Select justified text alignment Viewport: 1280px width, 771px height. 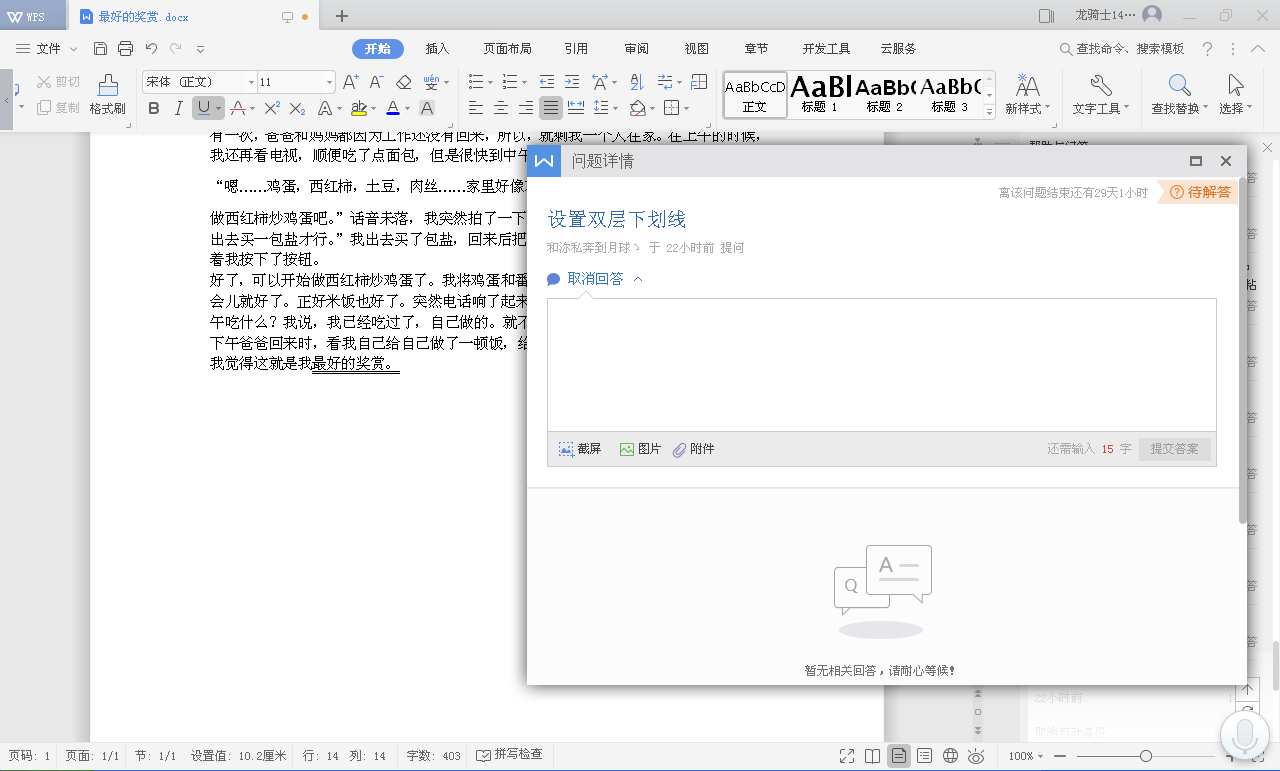(550, 108)
